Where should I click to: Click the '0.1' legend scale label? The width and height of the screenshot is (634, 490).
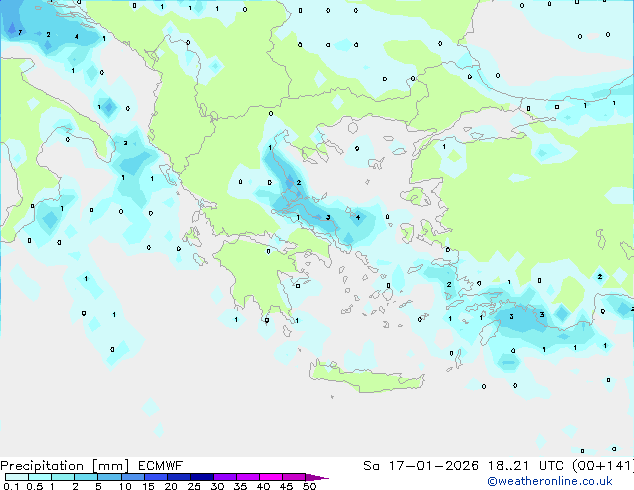[x=12, y=486]
